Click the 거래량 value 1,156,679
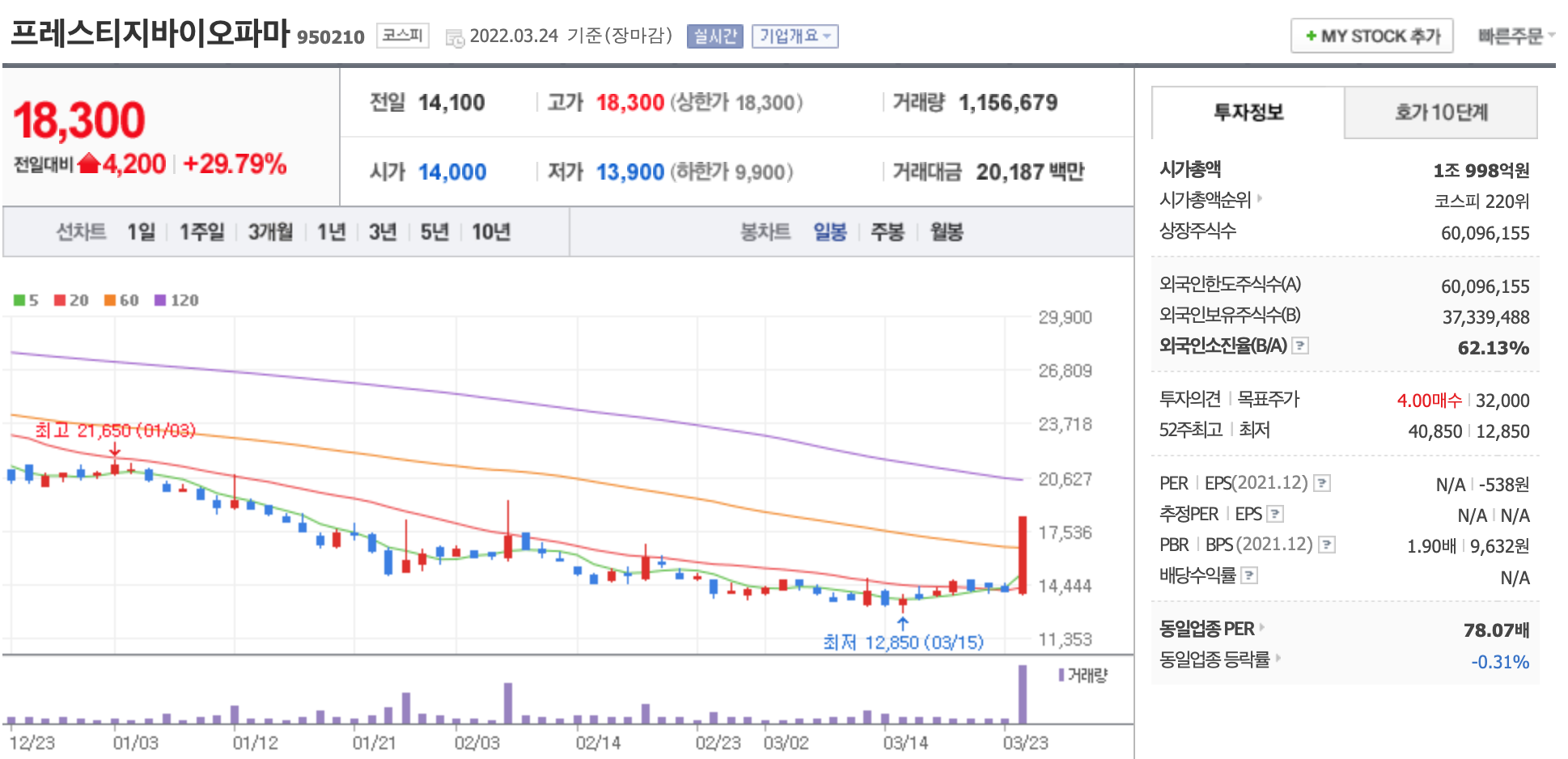 [1008, 103]
